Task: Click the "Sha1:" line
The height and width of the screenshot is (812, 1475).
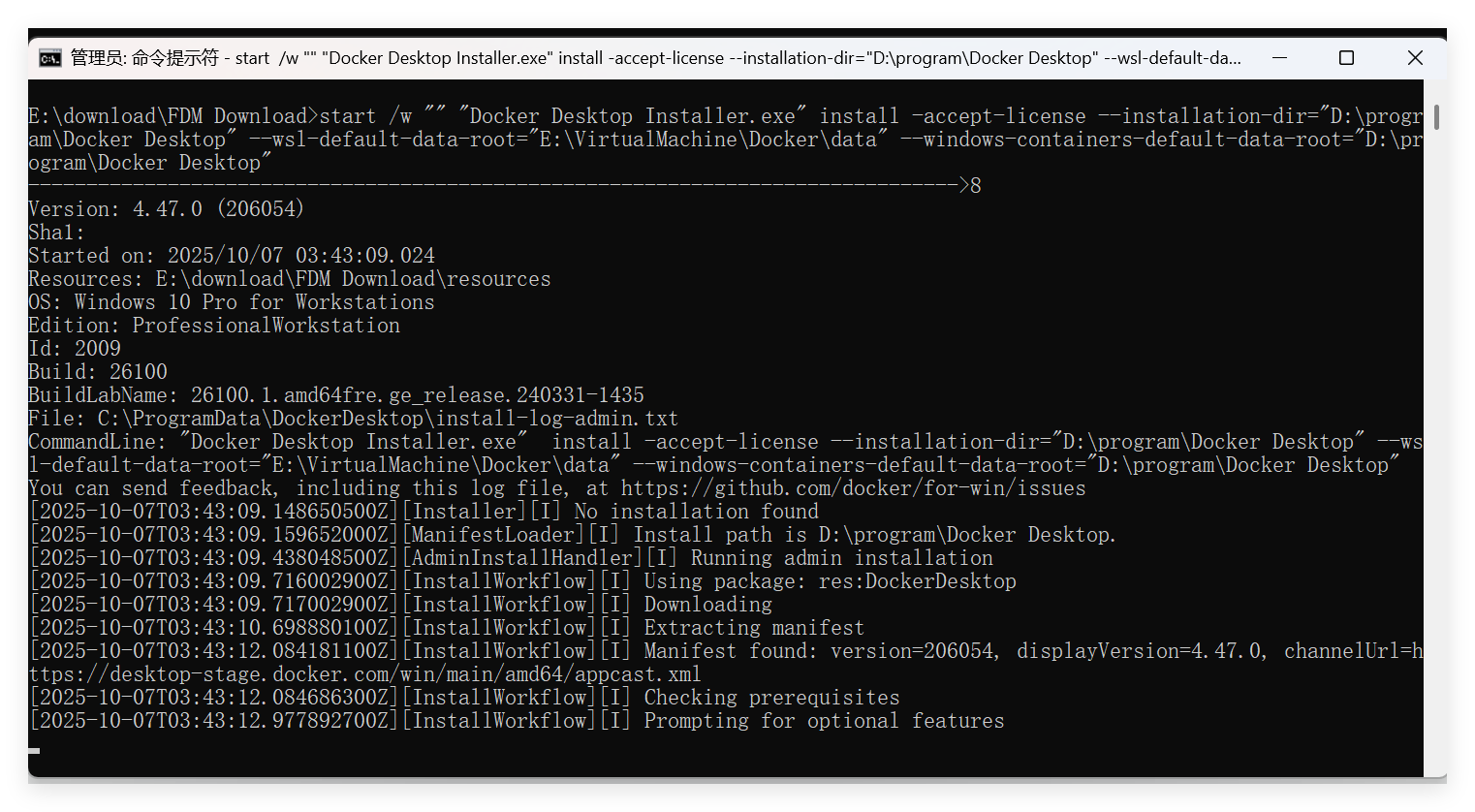Action: click(x=57, y=233)
